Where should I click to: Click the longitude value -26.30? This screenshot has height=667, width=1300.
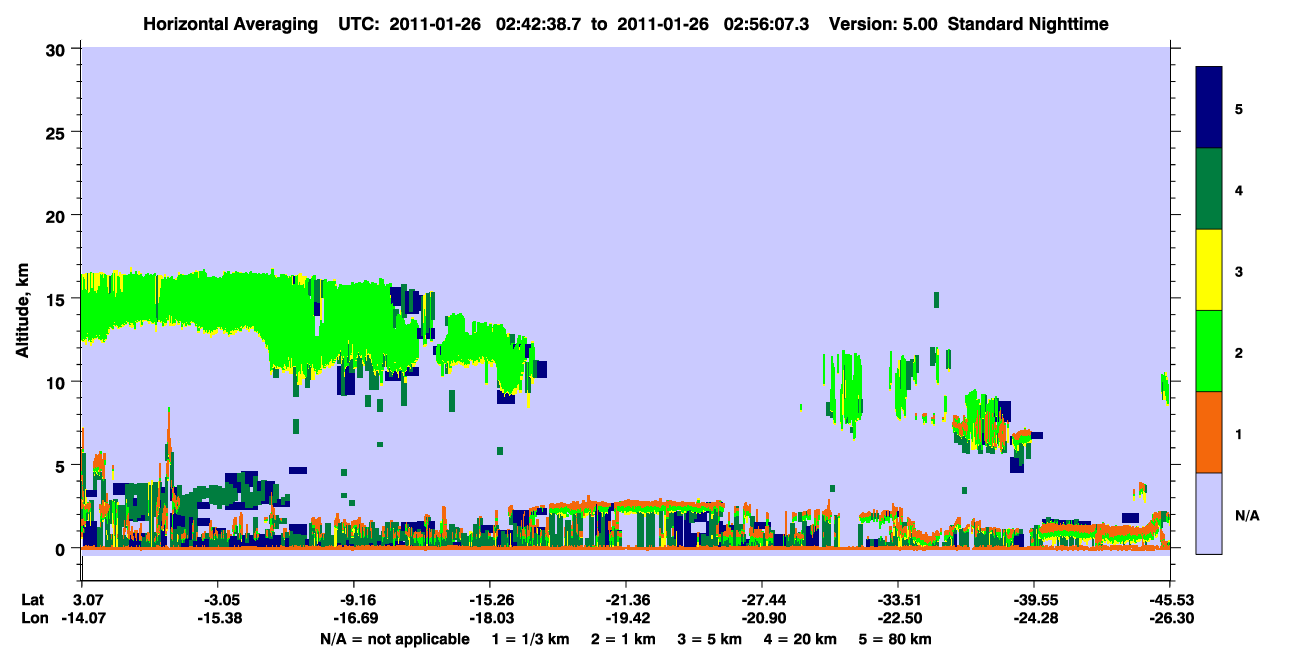tap(1169, 619)
